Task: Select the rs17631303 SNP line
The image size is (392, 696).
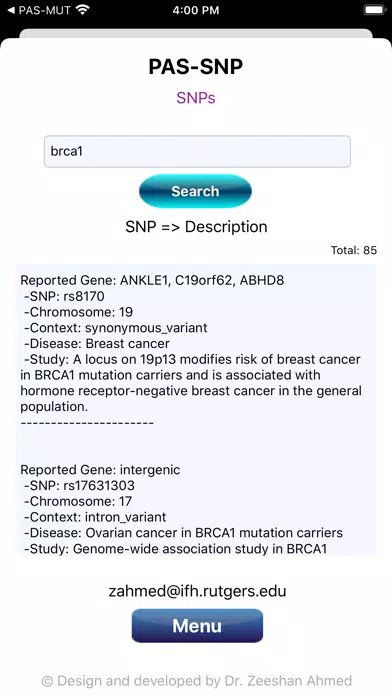Action: pos(79,486)
